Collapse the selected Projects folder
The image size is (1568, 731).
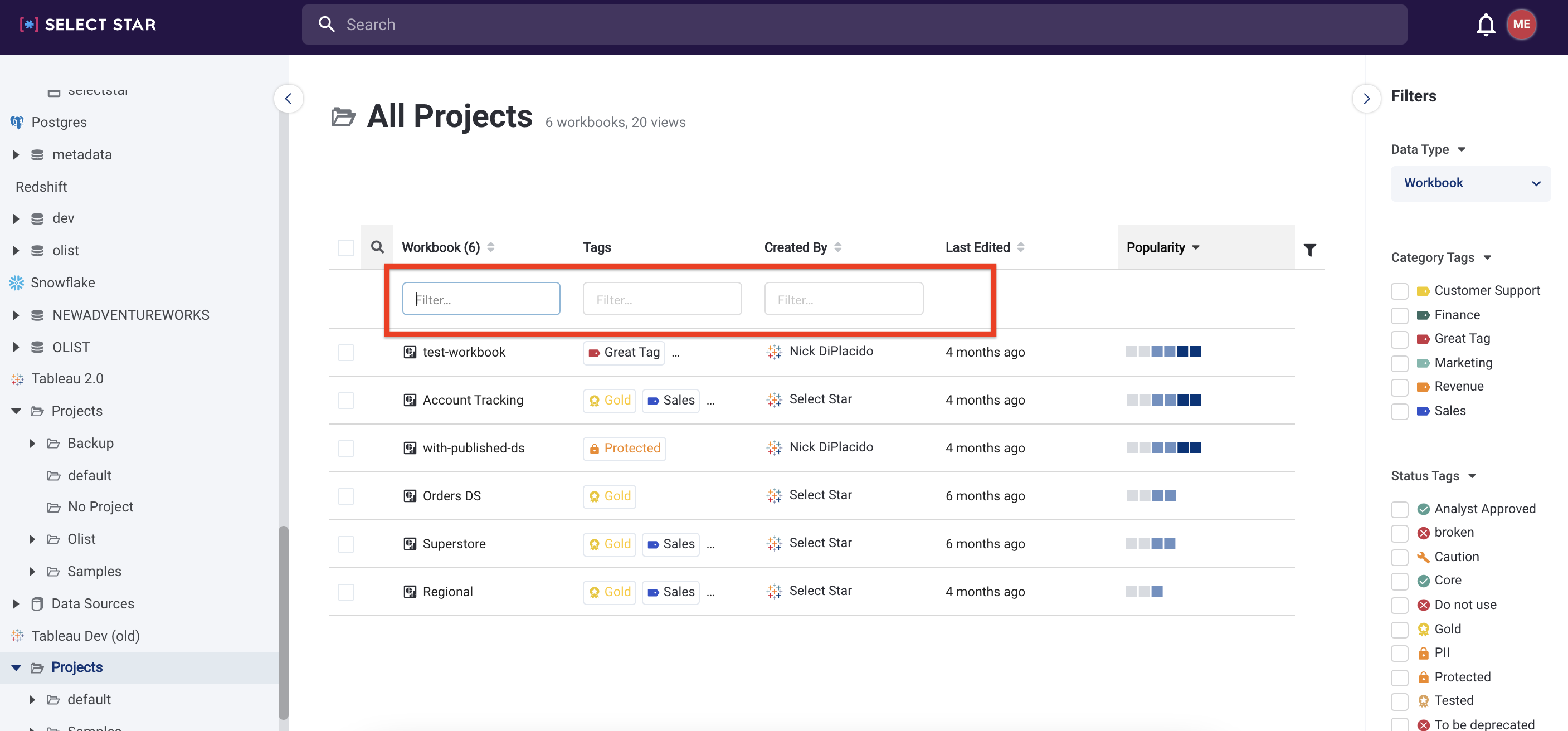[16, 667]
